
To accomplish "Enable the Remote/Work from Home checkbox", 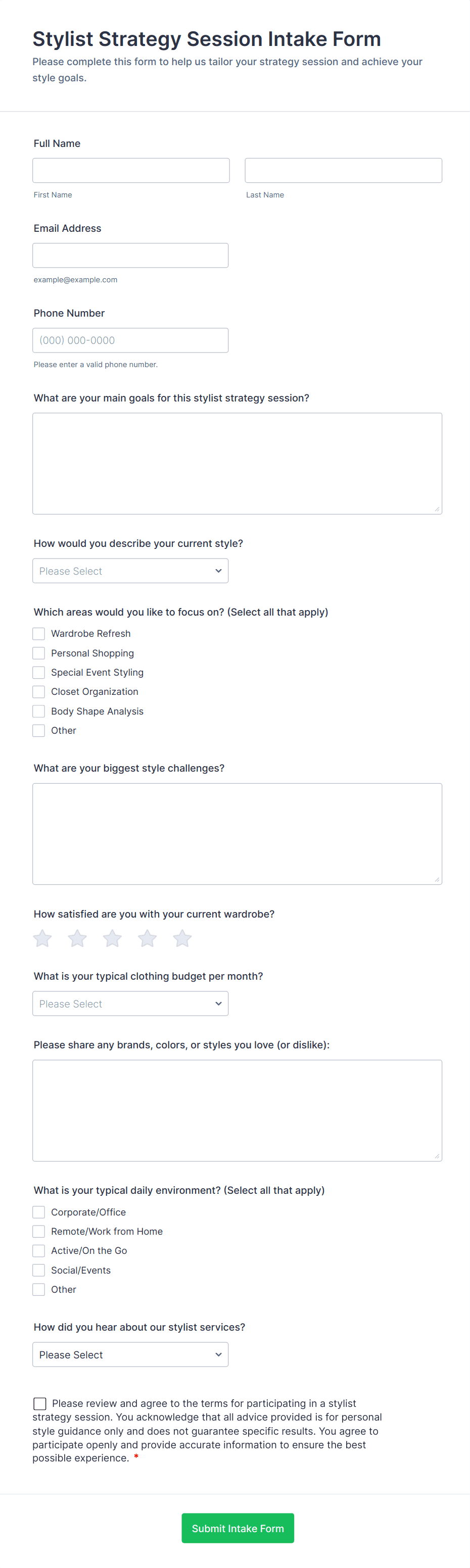I will coord(39,1231).
